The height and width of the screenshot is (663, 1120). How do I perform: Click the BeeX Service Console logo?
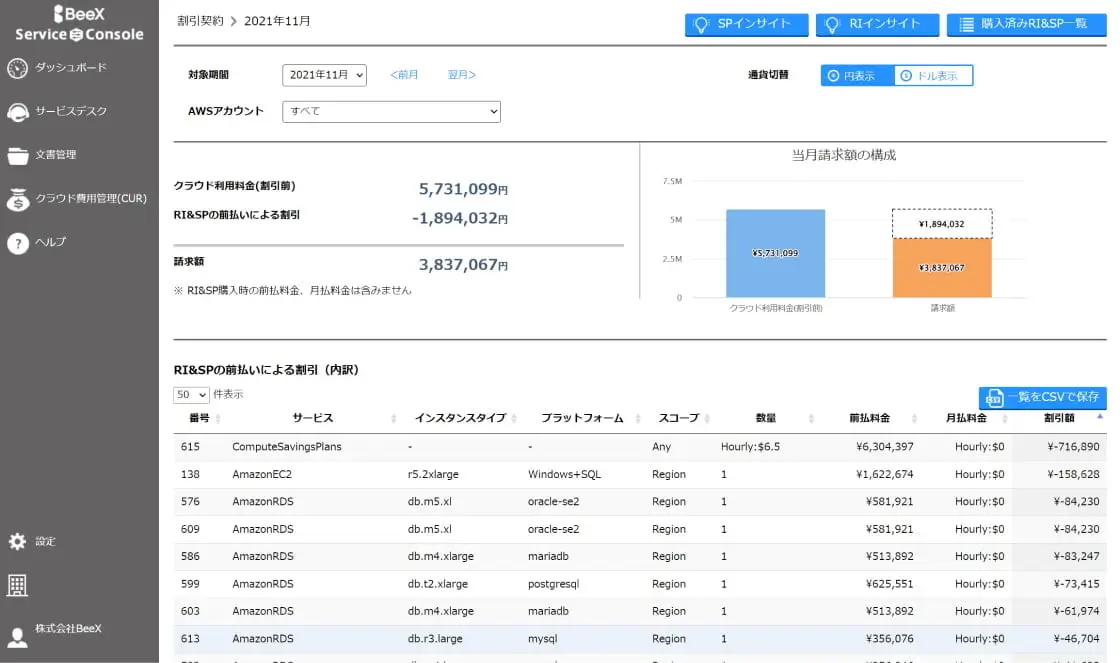[x=79, y=24]
